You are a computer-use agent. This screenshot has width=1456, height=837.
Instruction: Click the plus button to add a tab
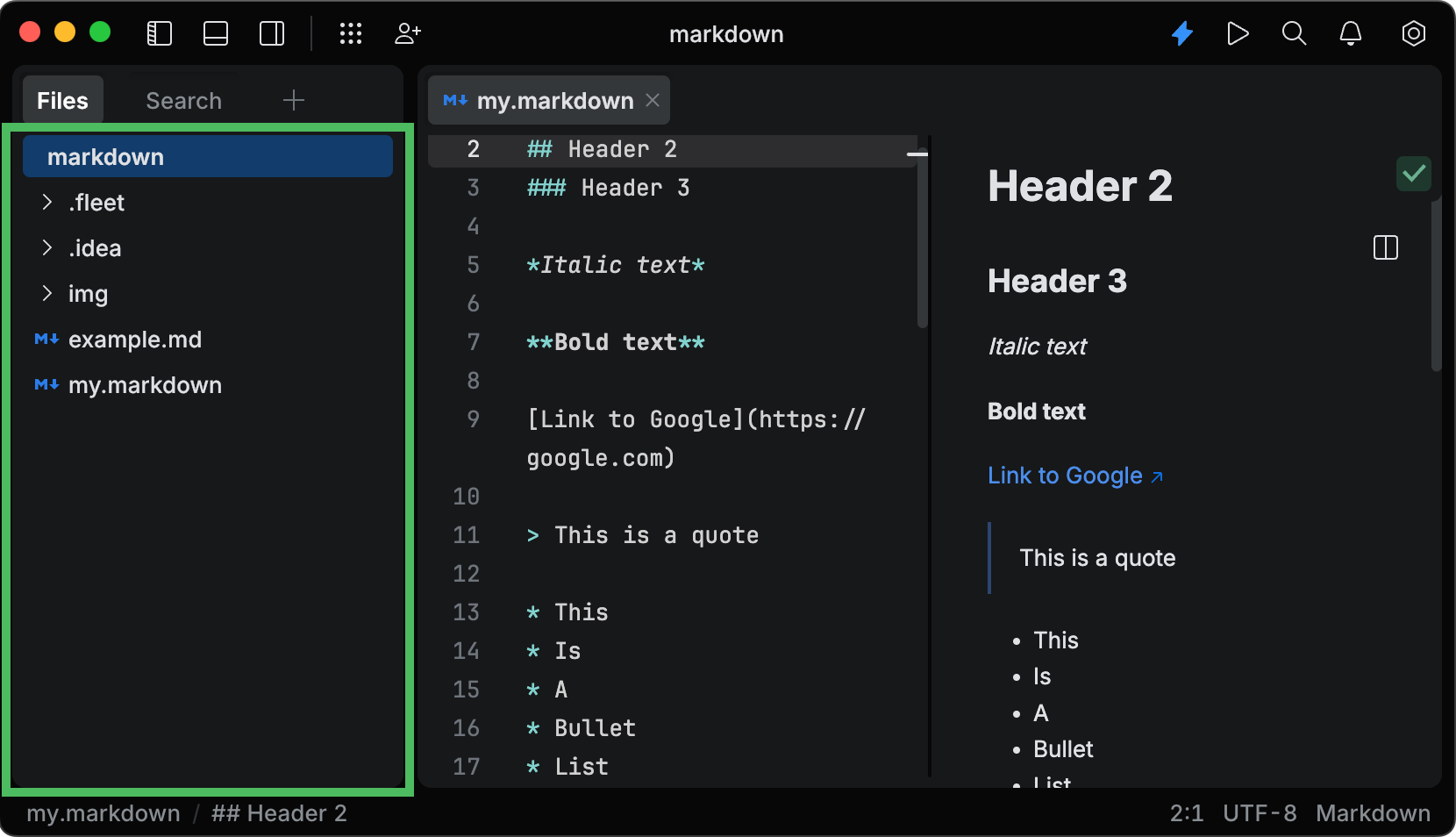pos(294,100)
